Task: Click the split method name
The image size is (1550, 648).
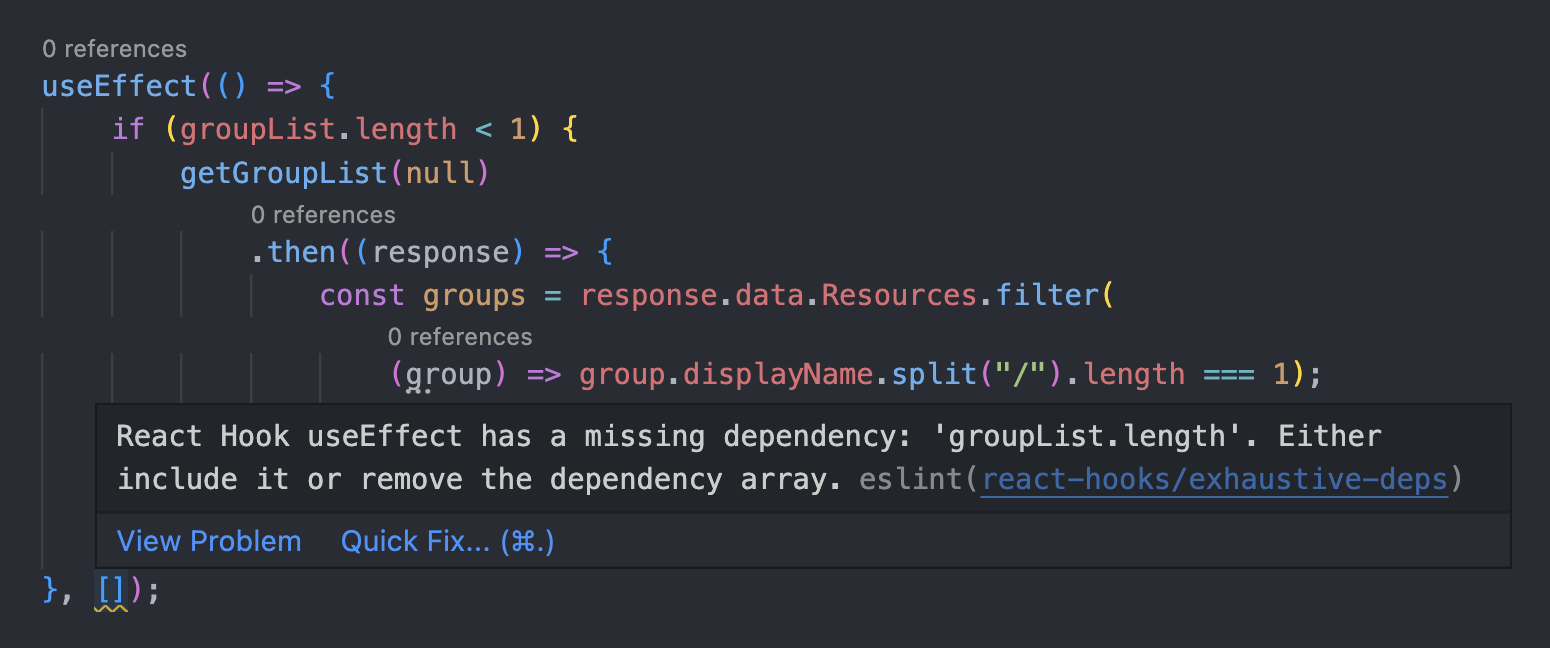Action: point(935,374)
